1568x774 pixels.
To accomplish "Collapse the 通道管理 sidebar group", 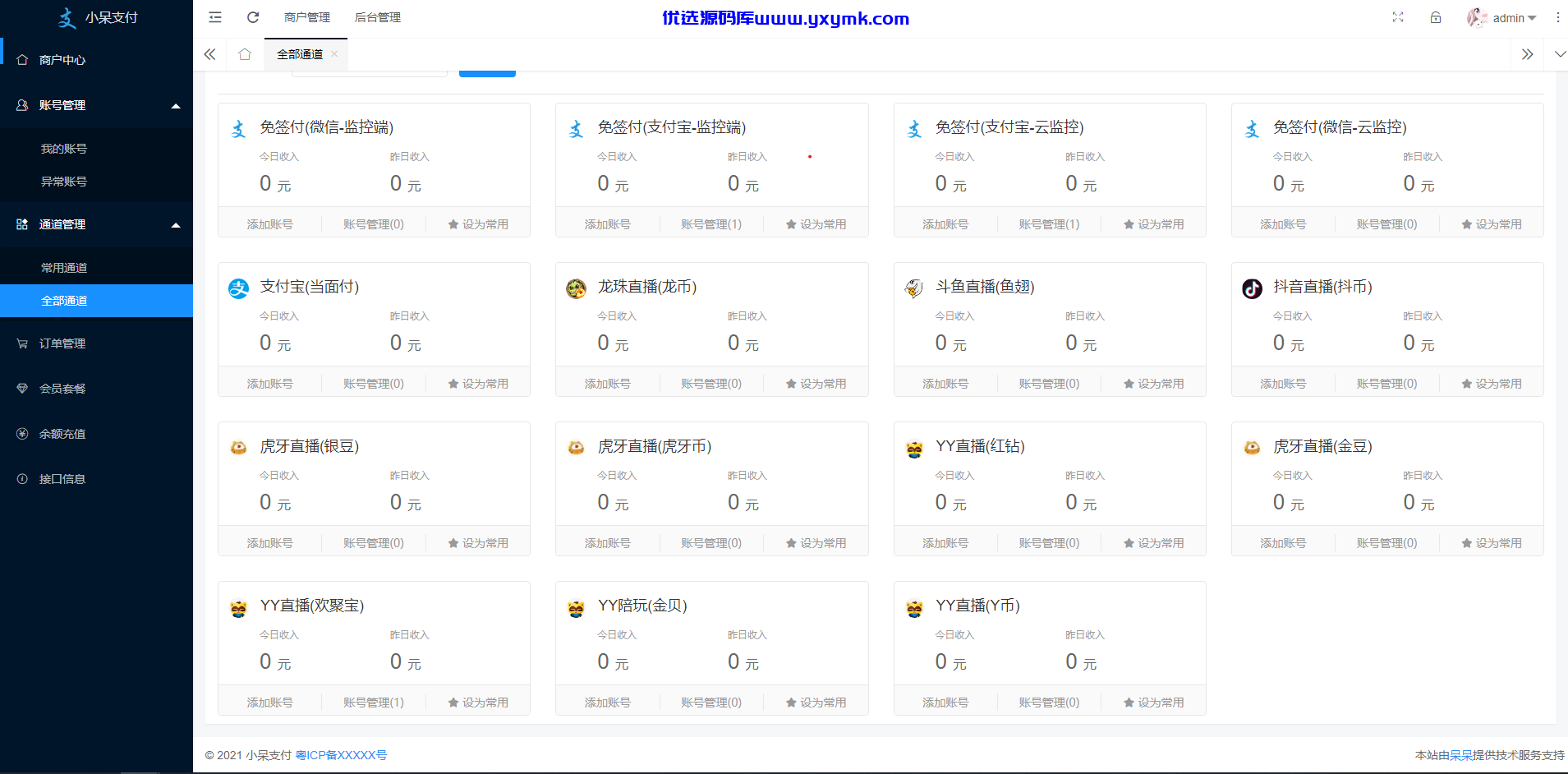I will 96,224.
